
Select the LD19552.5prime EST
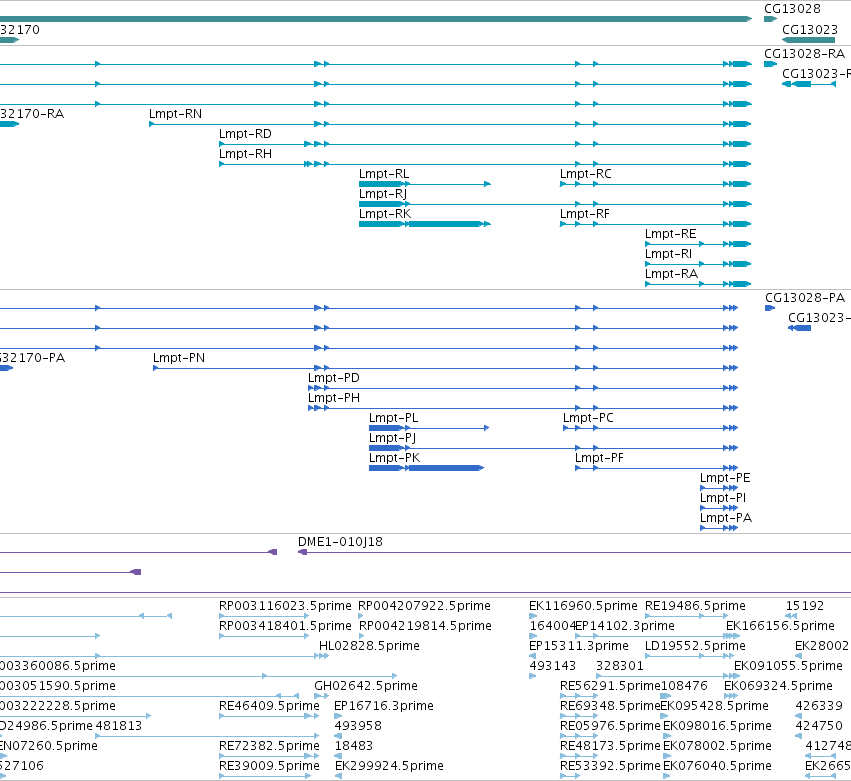[x=687, y=656]
